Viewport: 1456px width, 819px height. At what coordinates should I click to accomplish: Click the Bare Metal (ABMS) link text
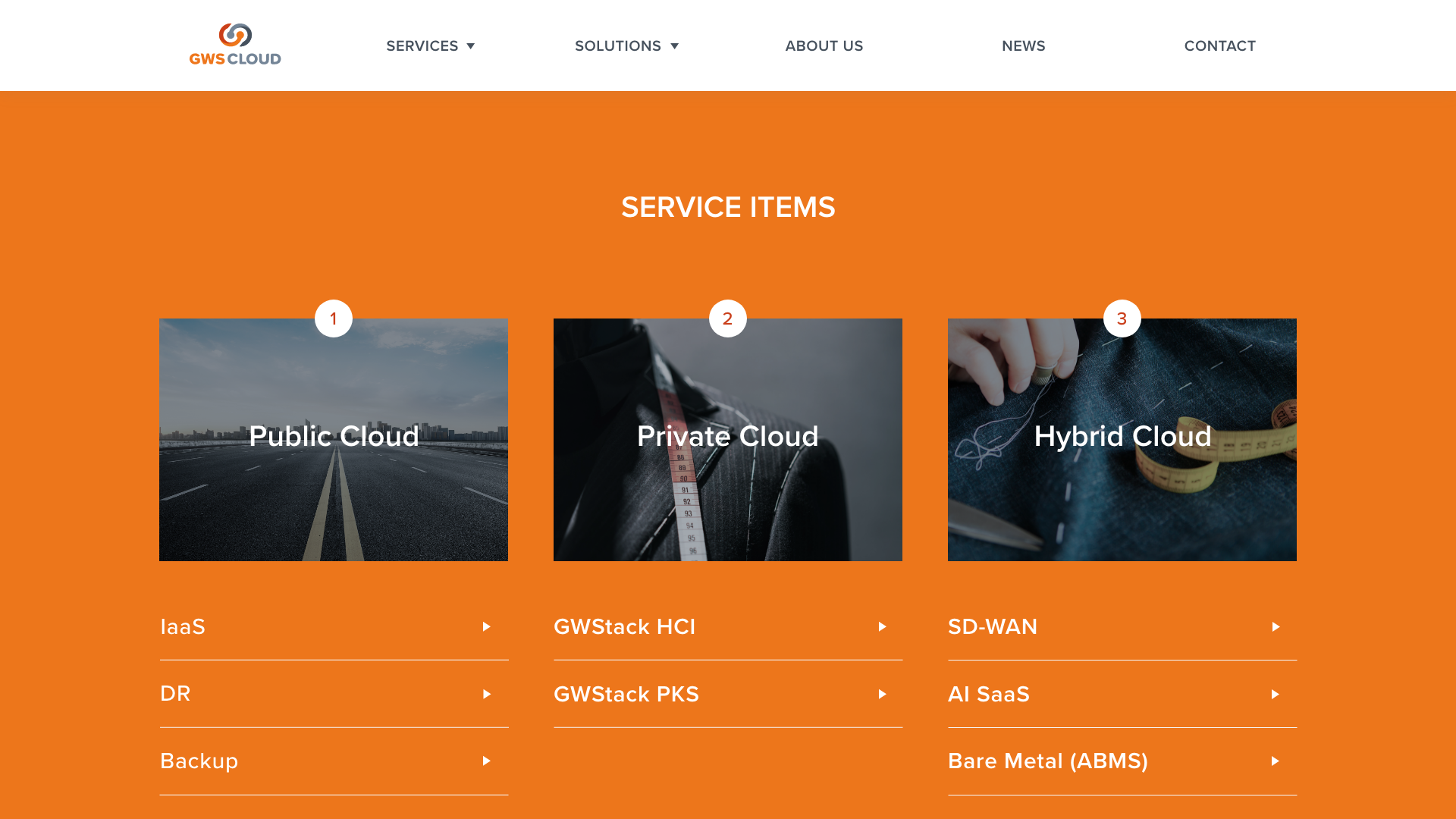[x=1047, y=761]
